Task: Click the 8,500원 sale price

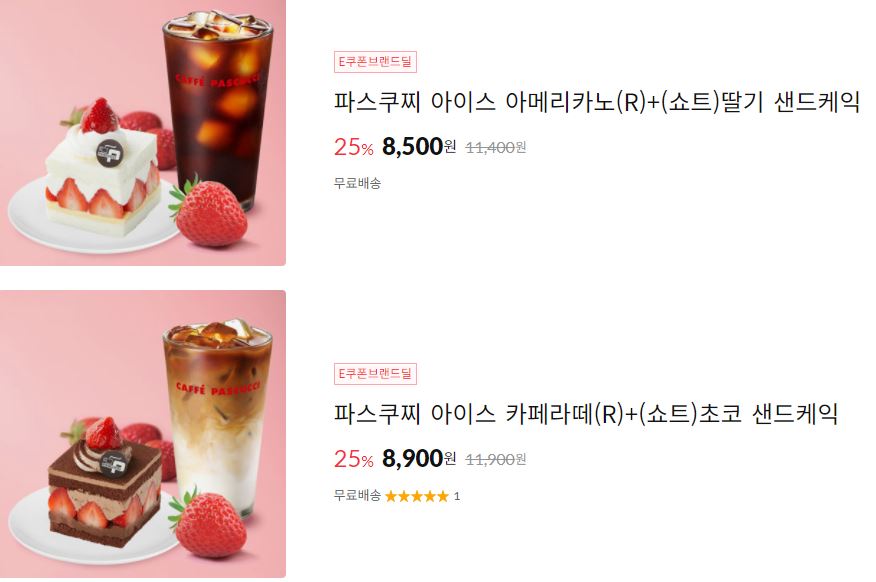Action: [419, 147]
